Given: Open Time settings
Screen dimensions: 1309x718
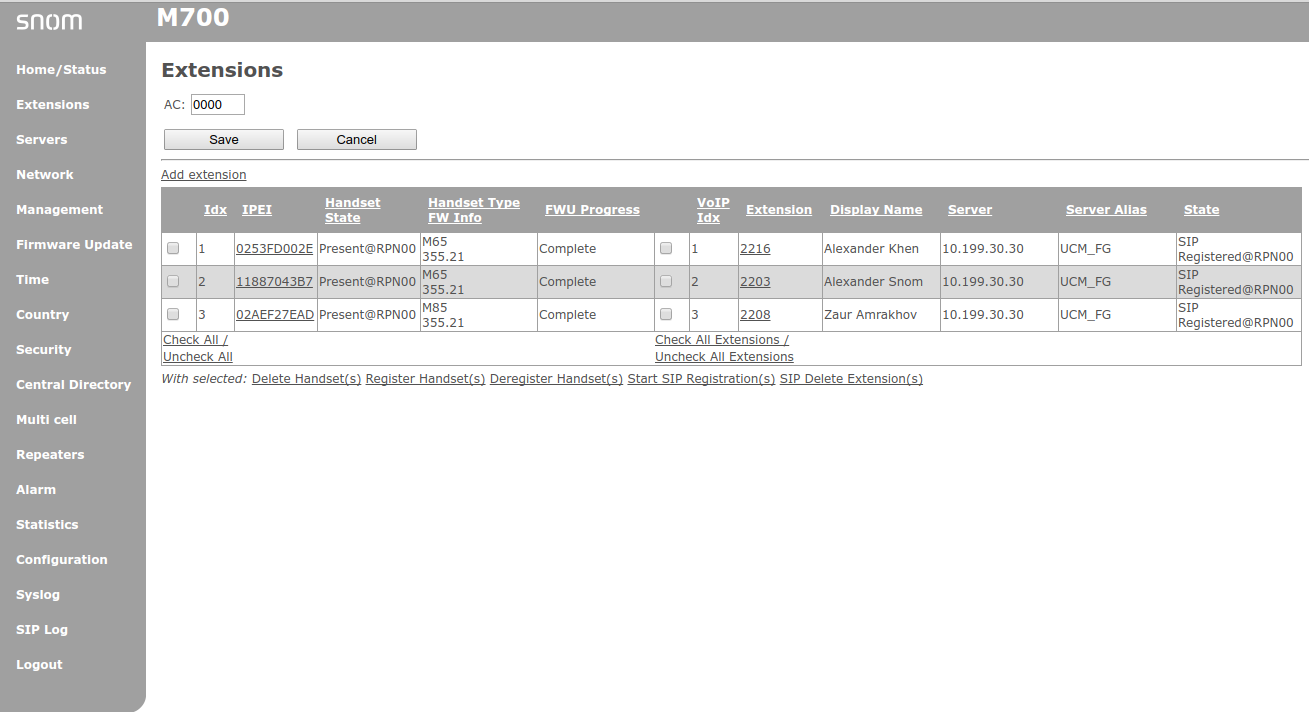Looking at the screenshot, I should coord(32,280).
